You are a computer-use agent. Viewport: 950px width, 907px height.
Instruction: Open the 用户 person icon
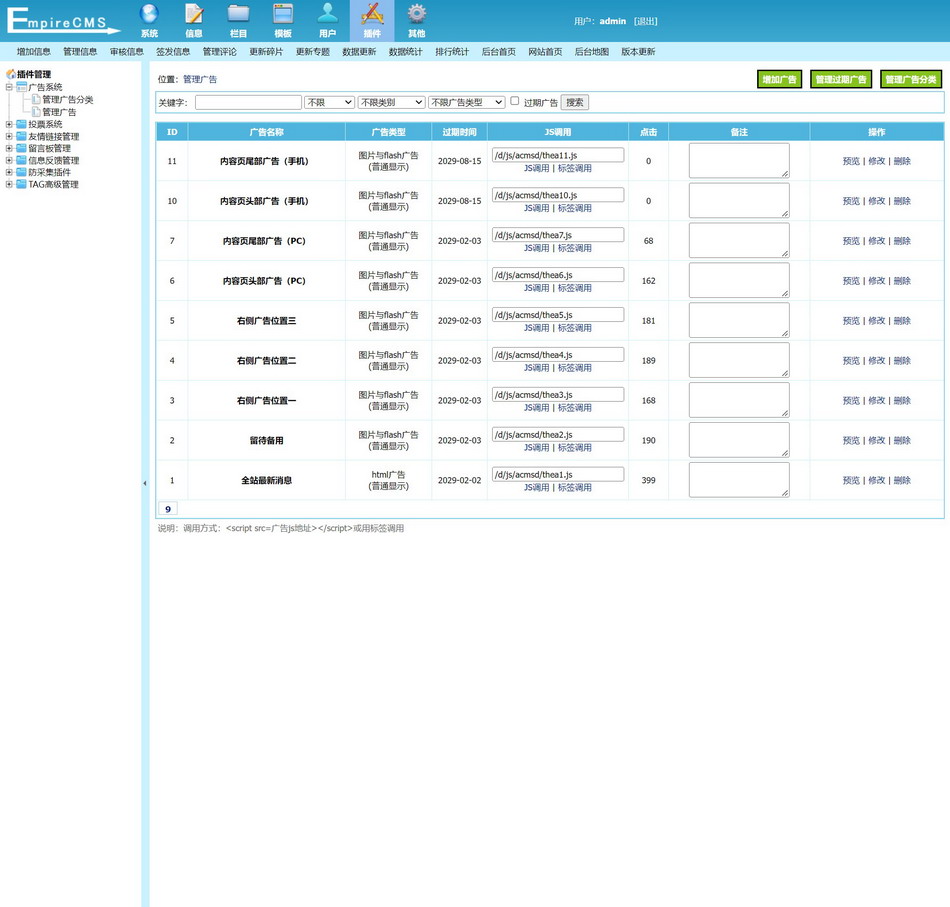pyautogui.click(x=328, y=14)
